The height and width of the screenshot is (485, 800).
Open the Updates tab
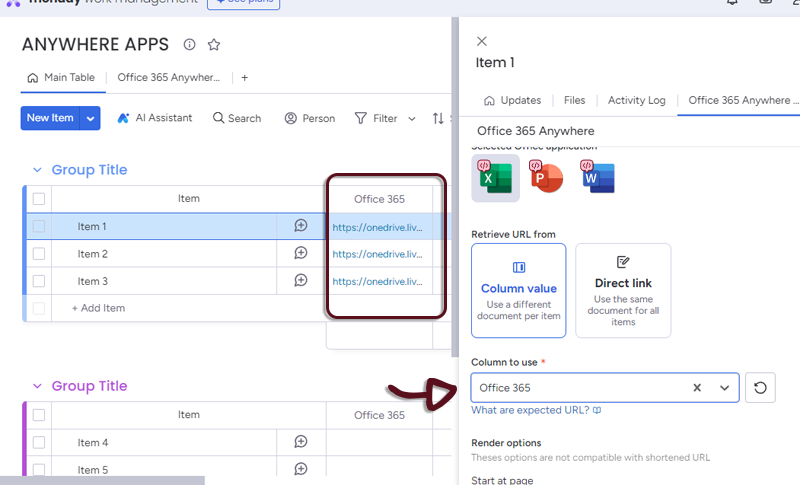pyautogui.click(x=512, y=101)
